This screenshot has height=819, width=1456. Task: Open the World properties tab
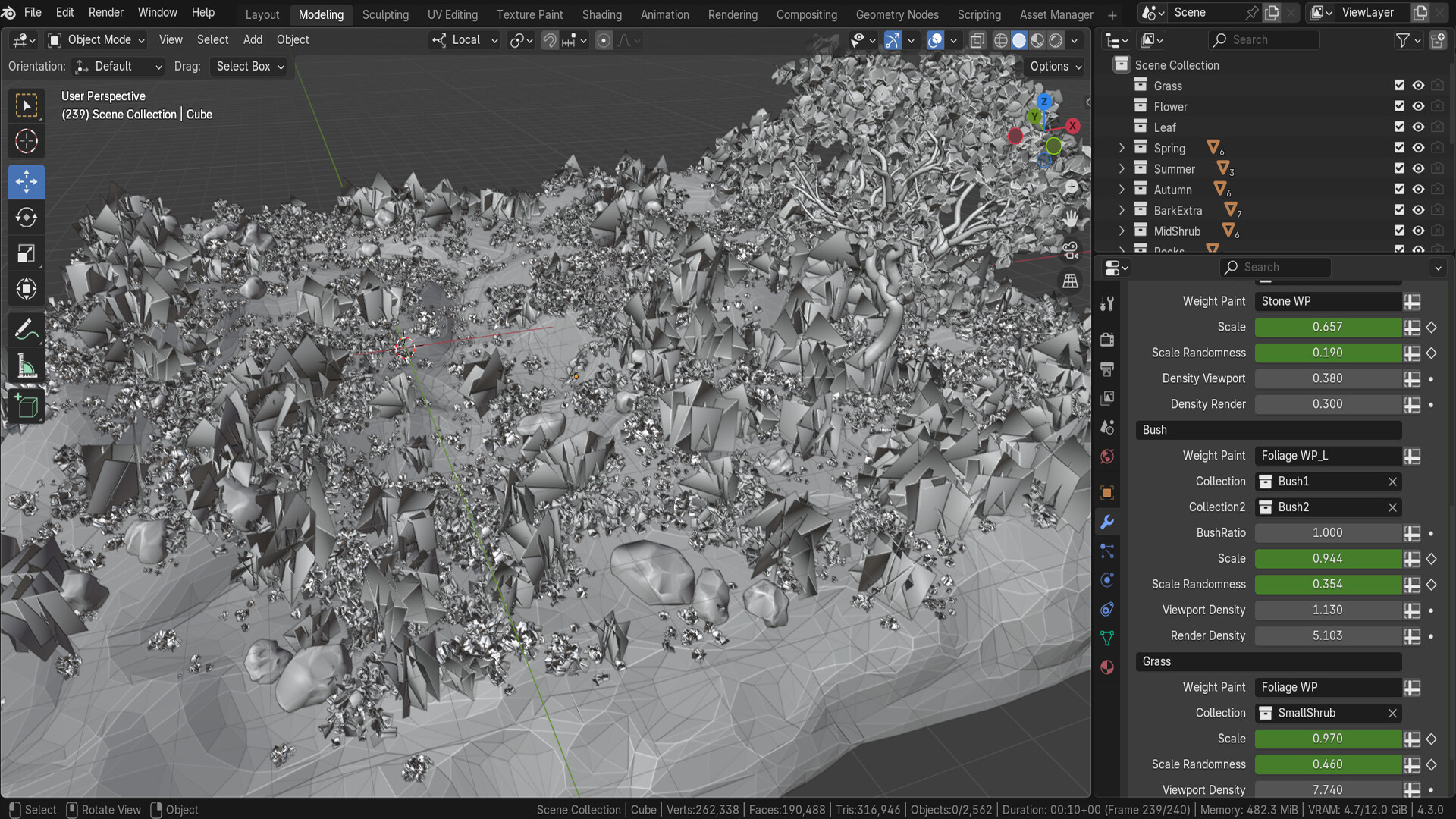click(x=1107, y=457)
